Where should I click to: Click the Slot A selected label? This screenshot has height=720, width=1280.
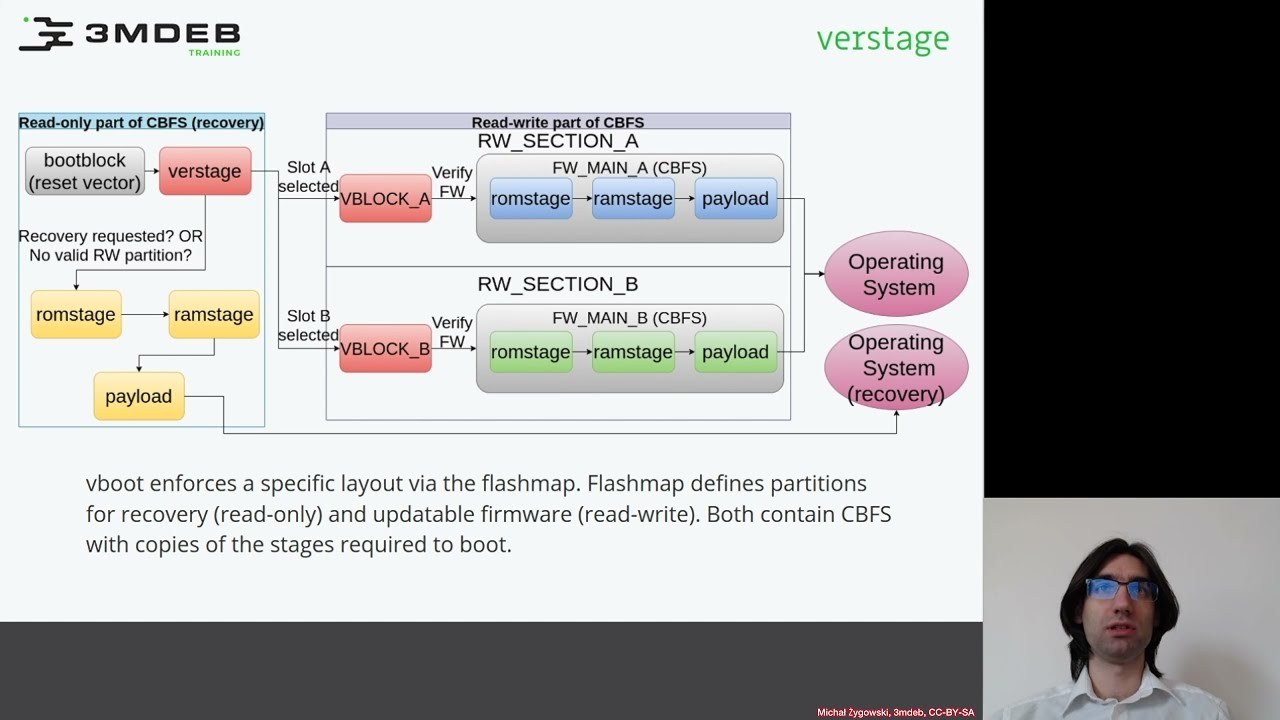pyautogui.click(x=308, y=177)
